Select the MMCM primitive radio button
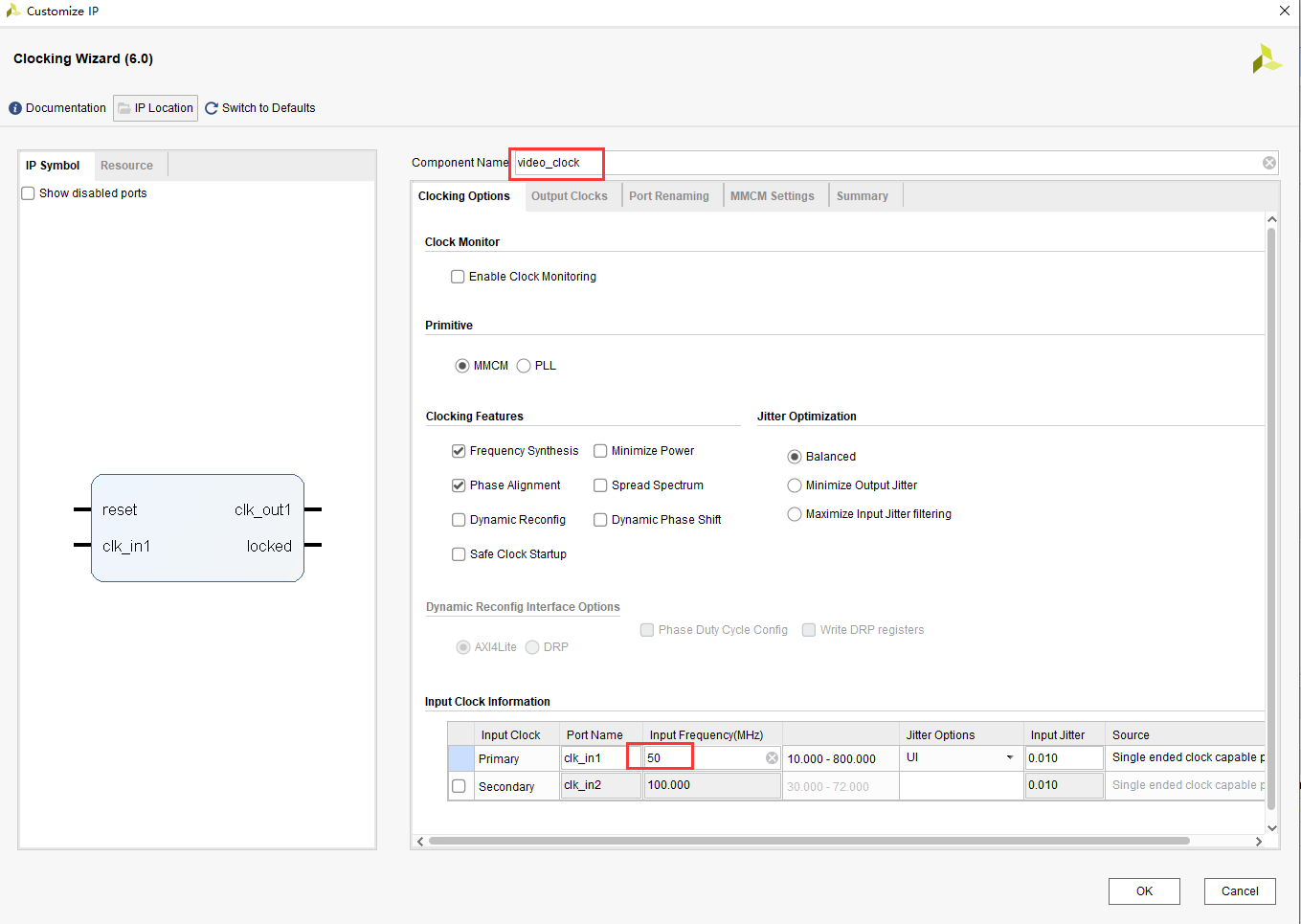 click(462, 366)
